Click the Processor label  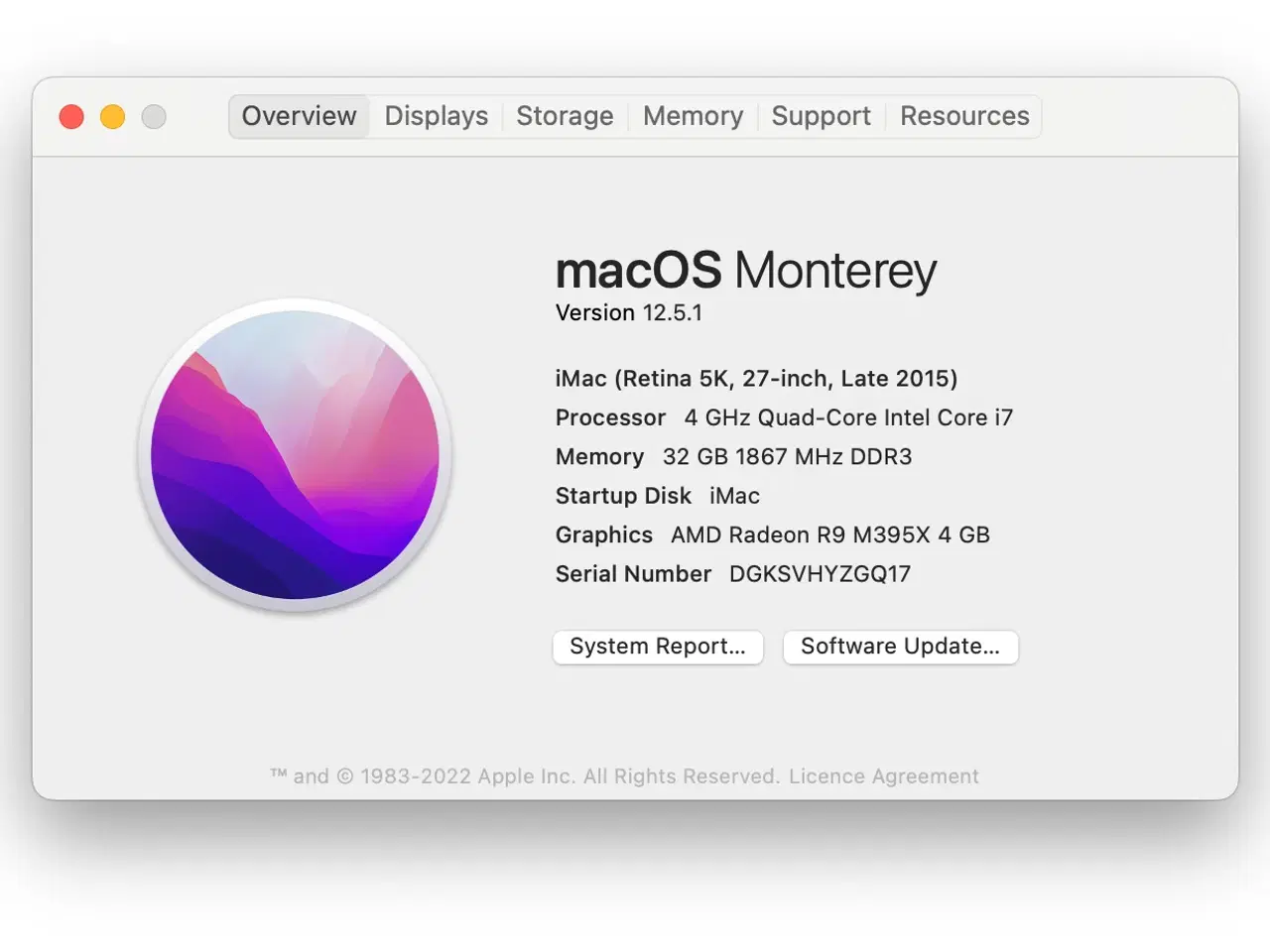(x=610, y=417)
